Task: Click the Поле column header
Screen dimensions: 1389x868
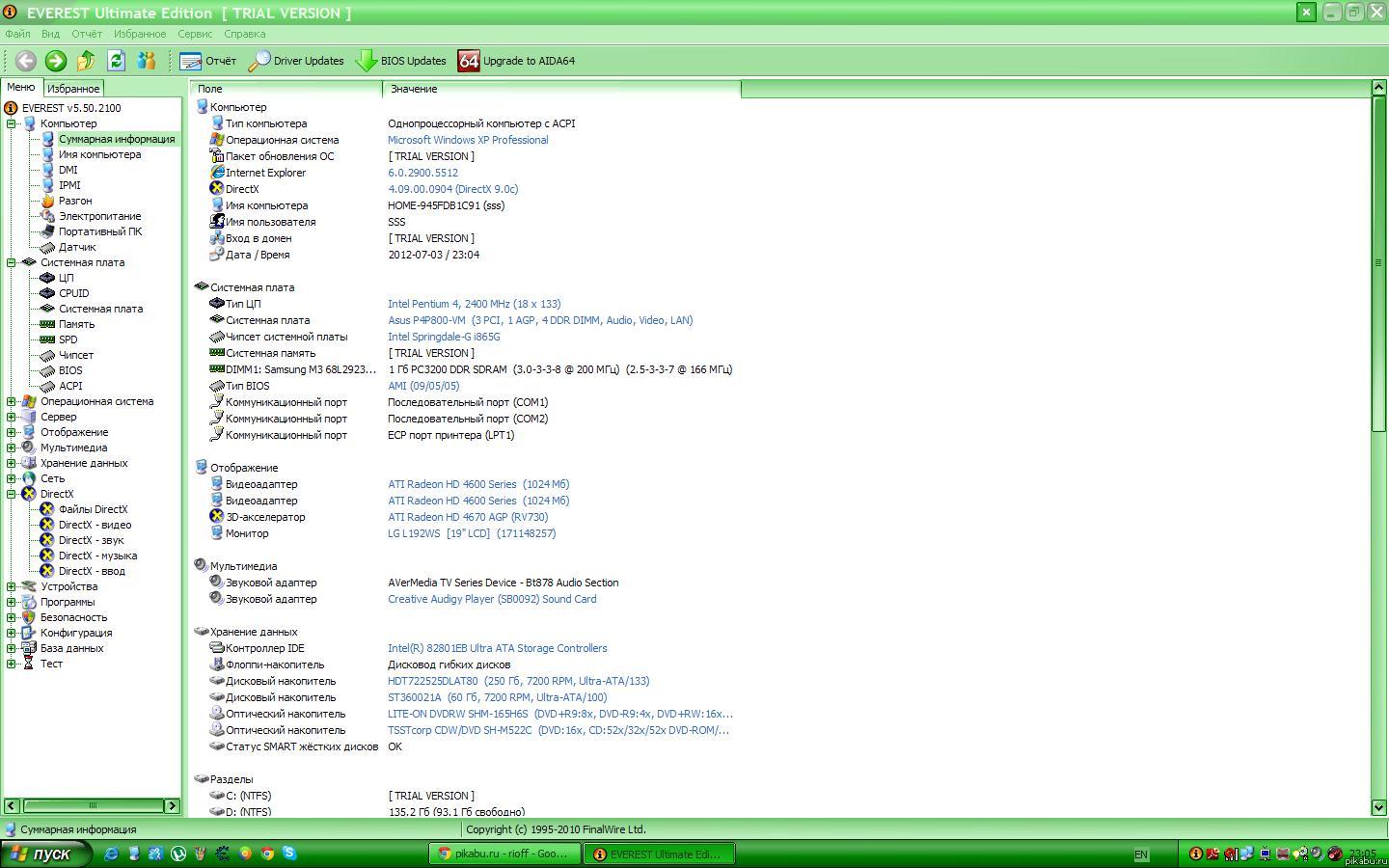Action: (x=286, y=89)
